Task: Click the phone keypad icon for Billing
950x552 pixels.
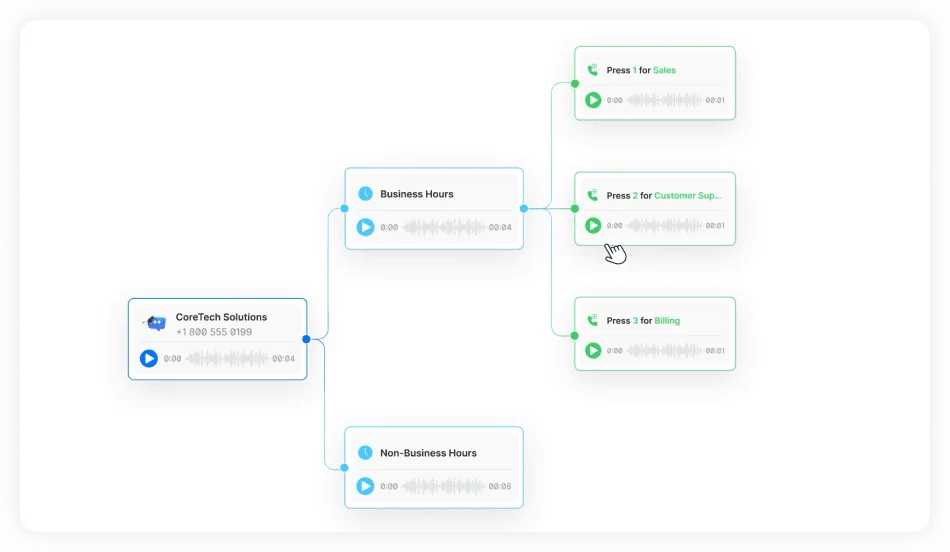Action: coord(593,321)
